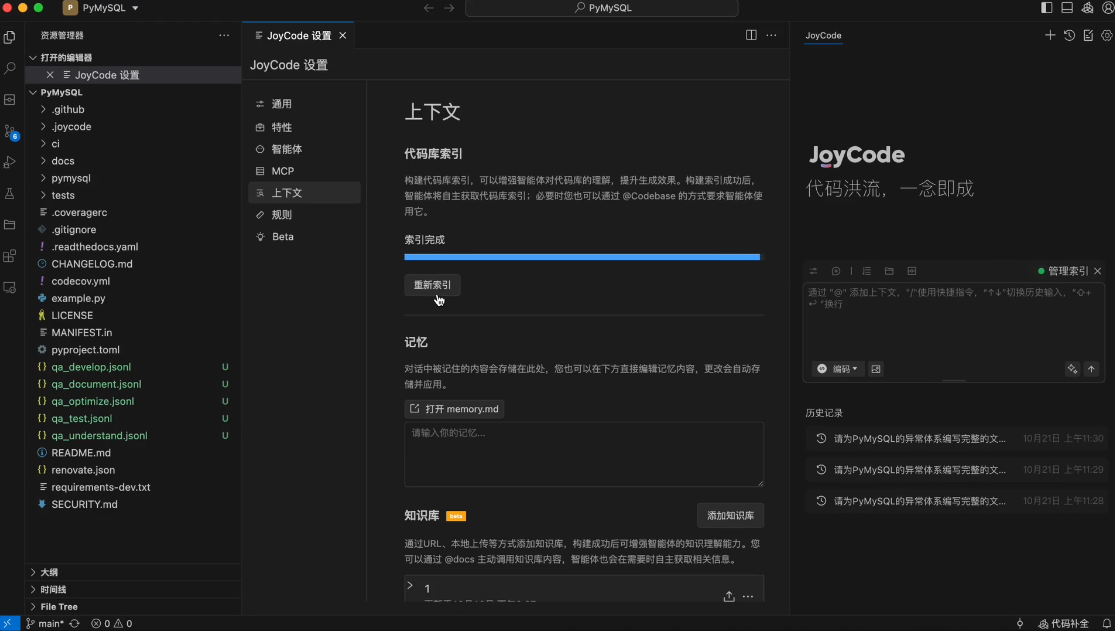Open more options for knowledge base 1
Image resolution: width=1115 pixels, height=631 pixels.
point(748,597)
